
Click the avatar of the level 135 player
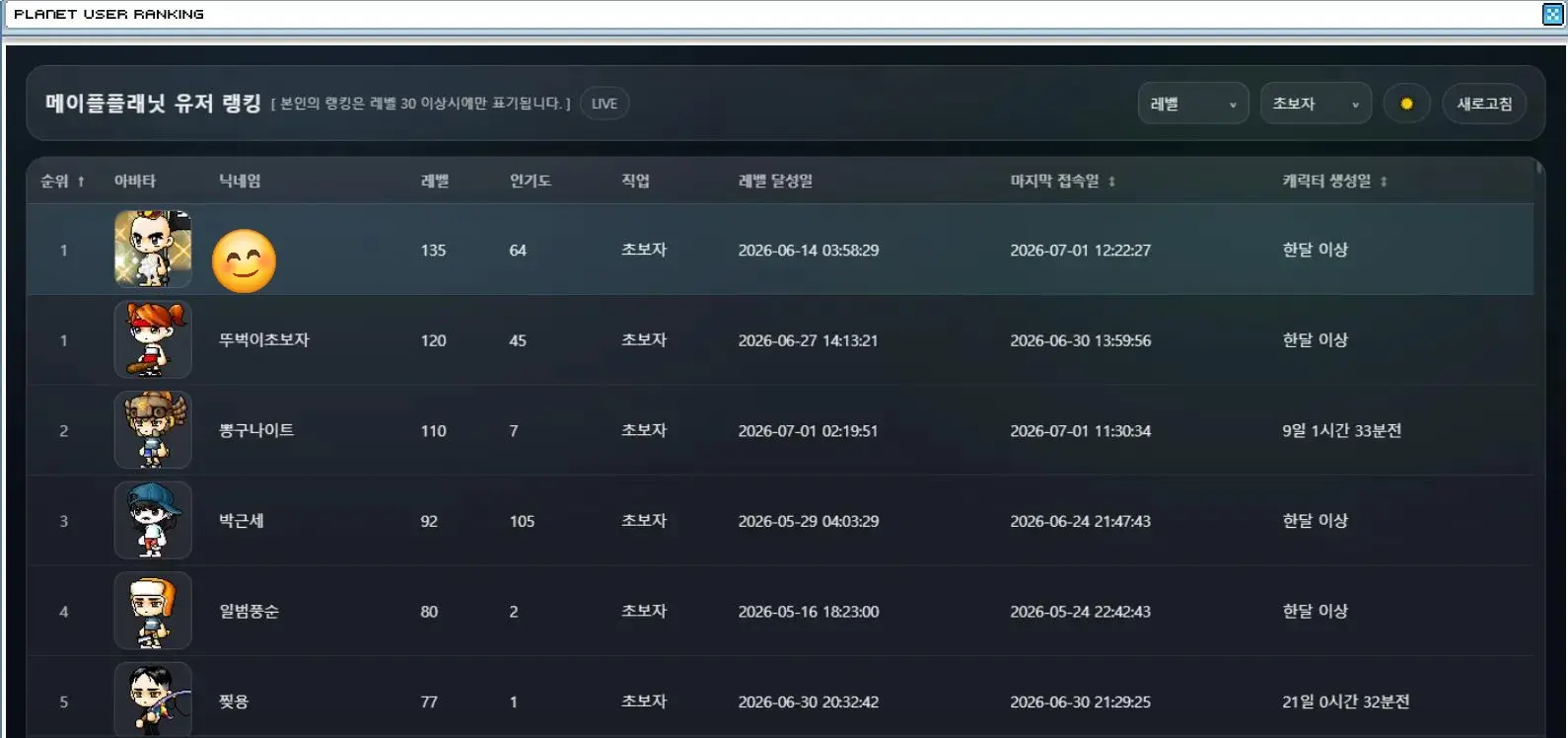tap(153, 249)
